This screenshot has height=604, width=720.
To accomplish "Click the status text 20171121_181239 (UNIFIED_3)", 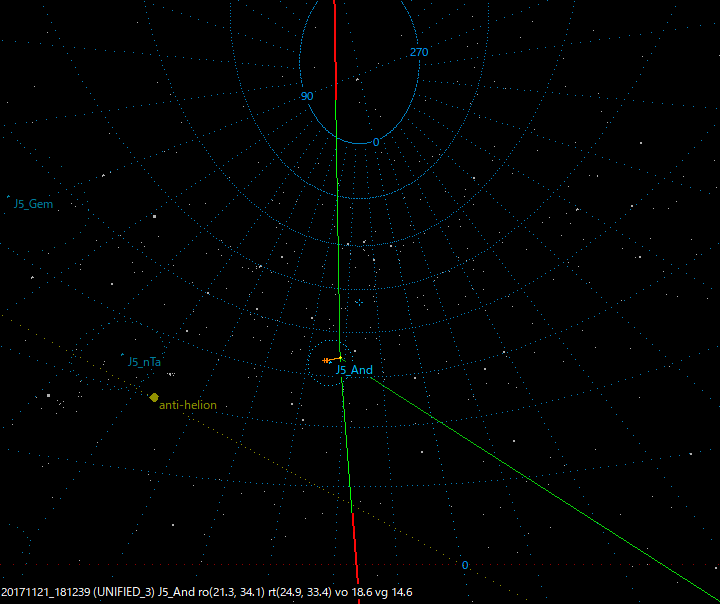I will [x=78, y=593].
